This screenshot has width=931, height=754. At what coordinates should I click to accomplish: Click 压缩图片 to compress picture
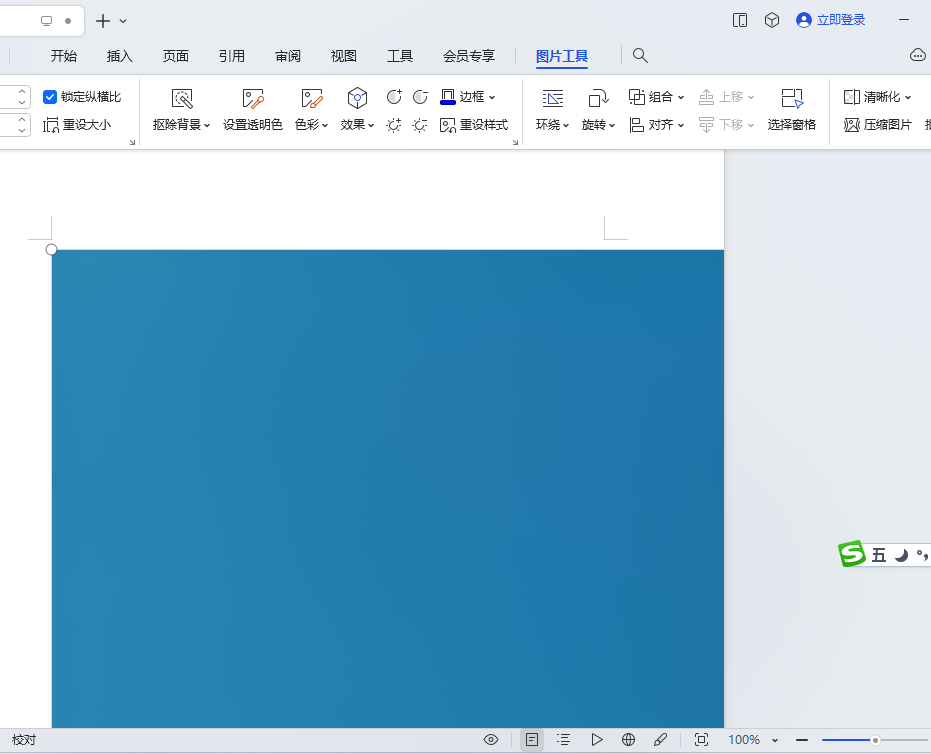[x=878, y=125]
